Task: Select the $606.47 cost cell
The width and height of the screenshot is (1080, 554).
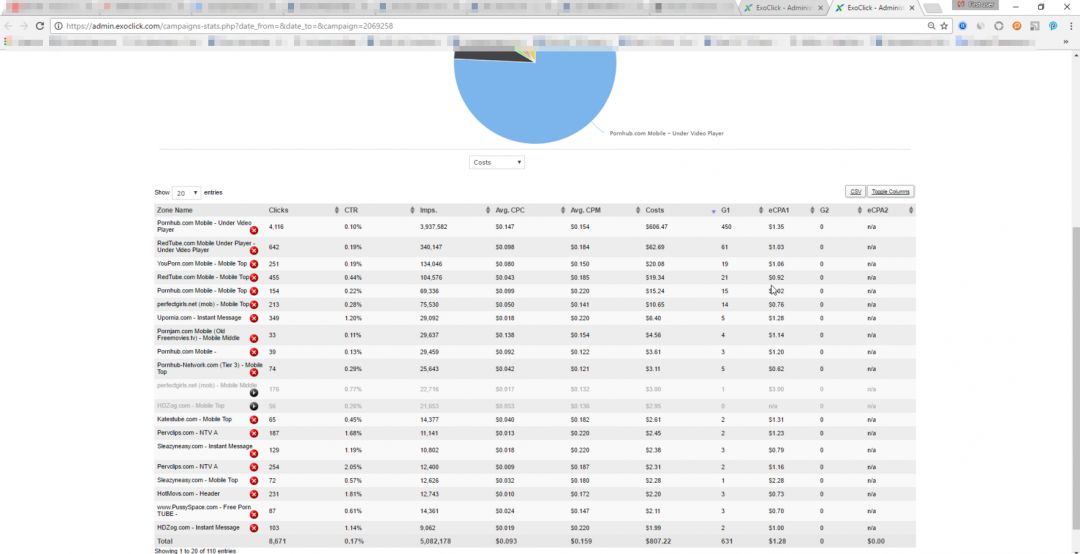Action: click(x=656, y=227)
